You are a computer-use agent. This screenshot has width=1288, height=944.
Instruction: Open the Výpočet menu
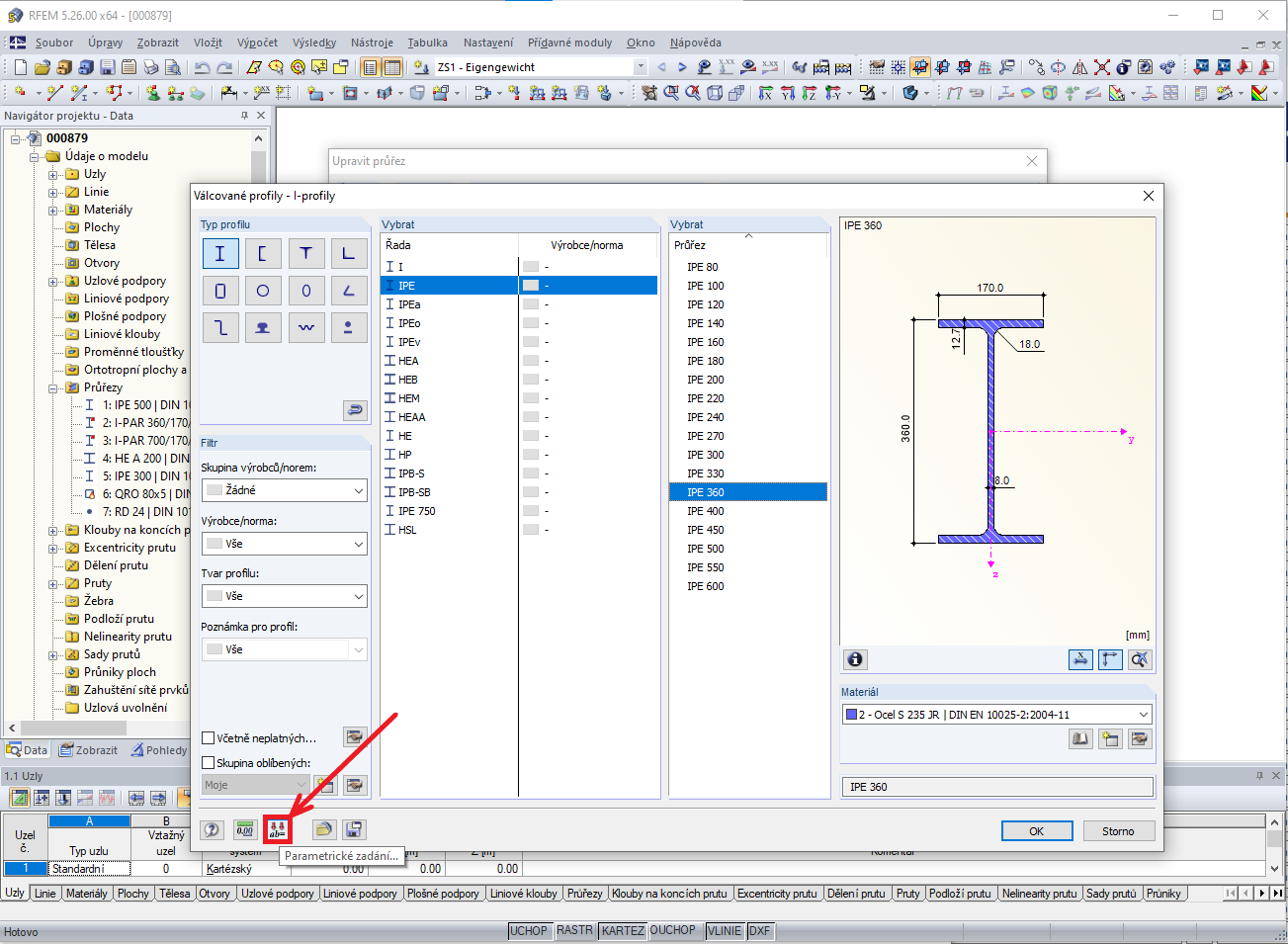(257, 43)
